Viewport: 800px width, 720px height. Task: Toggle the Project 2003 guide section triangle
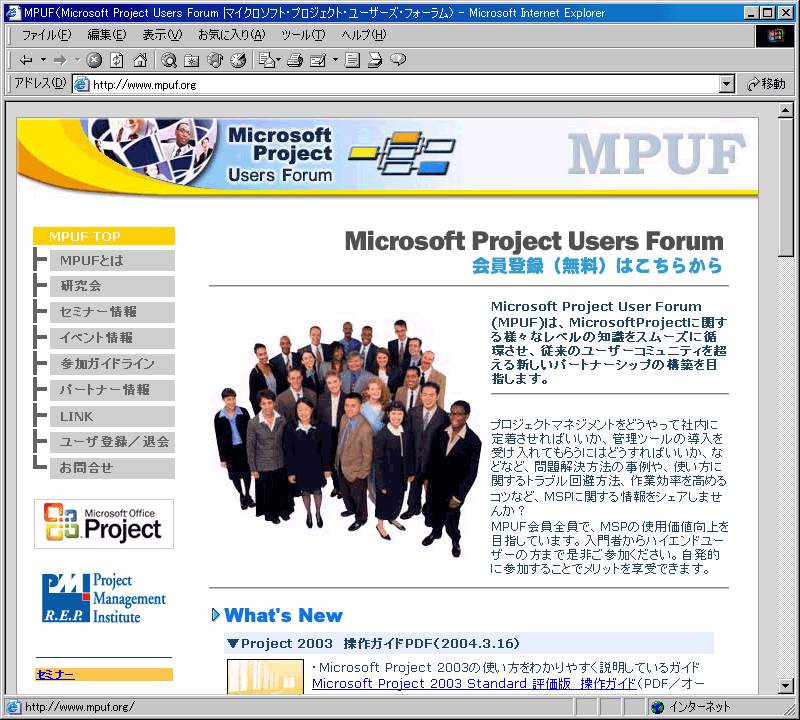coord(233,643)
